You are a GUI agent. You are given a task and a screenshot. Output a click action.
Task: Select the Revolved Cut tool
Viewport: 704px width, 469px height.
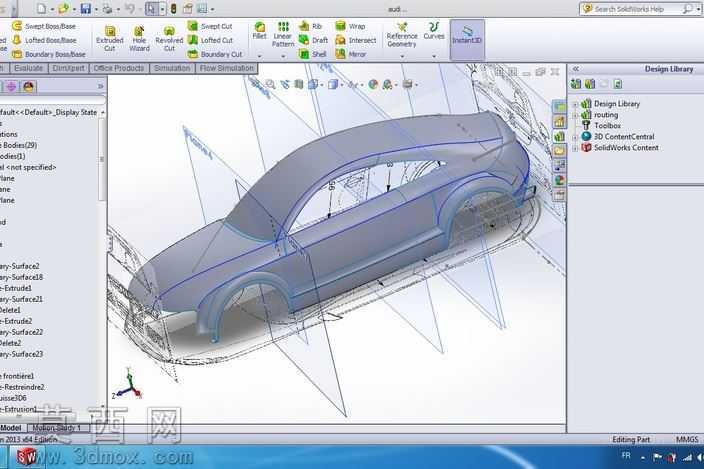[169, 39]
